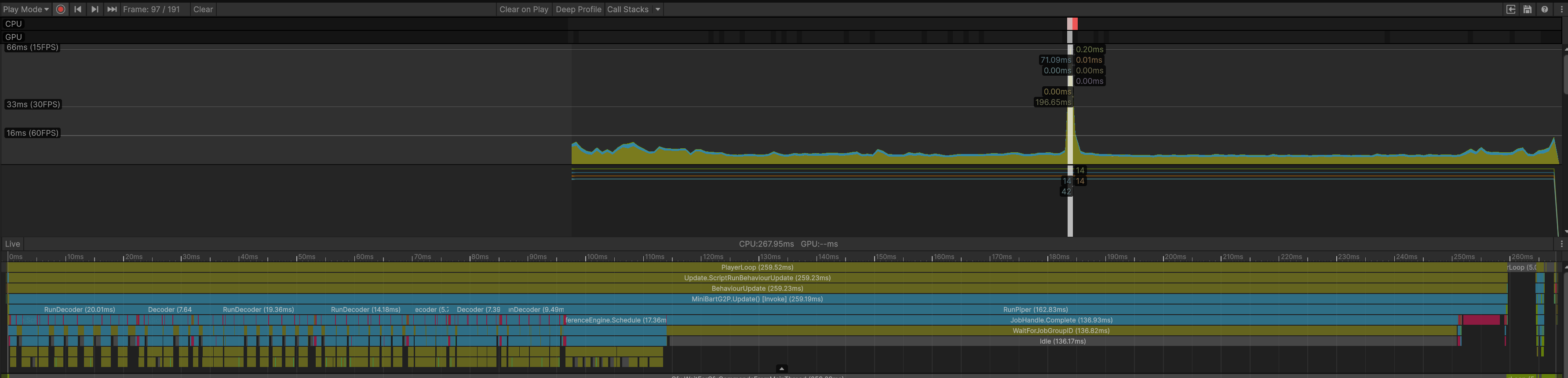Viewport: 1568px width, 378px height.
Task: Select the RunDecoder (9.49ms) sample
Action: pos(536,310)
